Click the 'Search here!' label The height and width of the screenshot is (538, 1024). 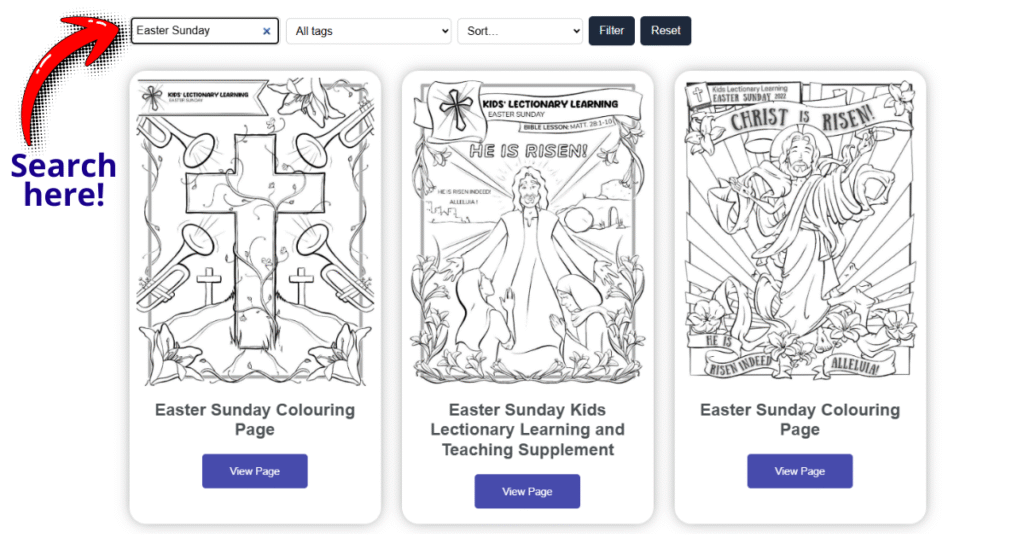click(x=64, y=180)
